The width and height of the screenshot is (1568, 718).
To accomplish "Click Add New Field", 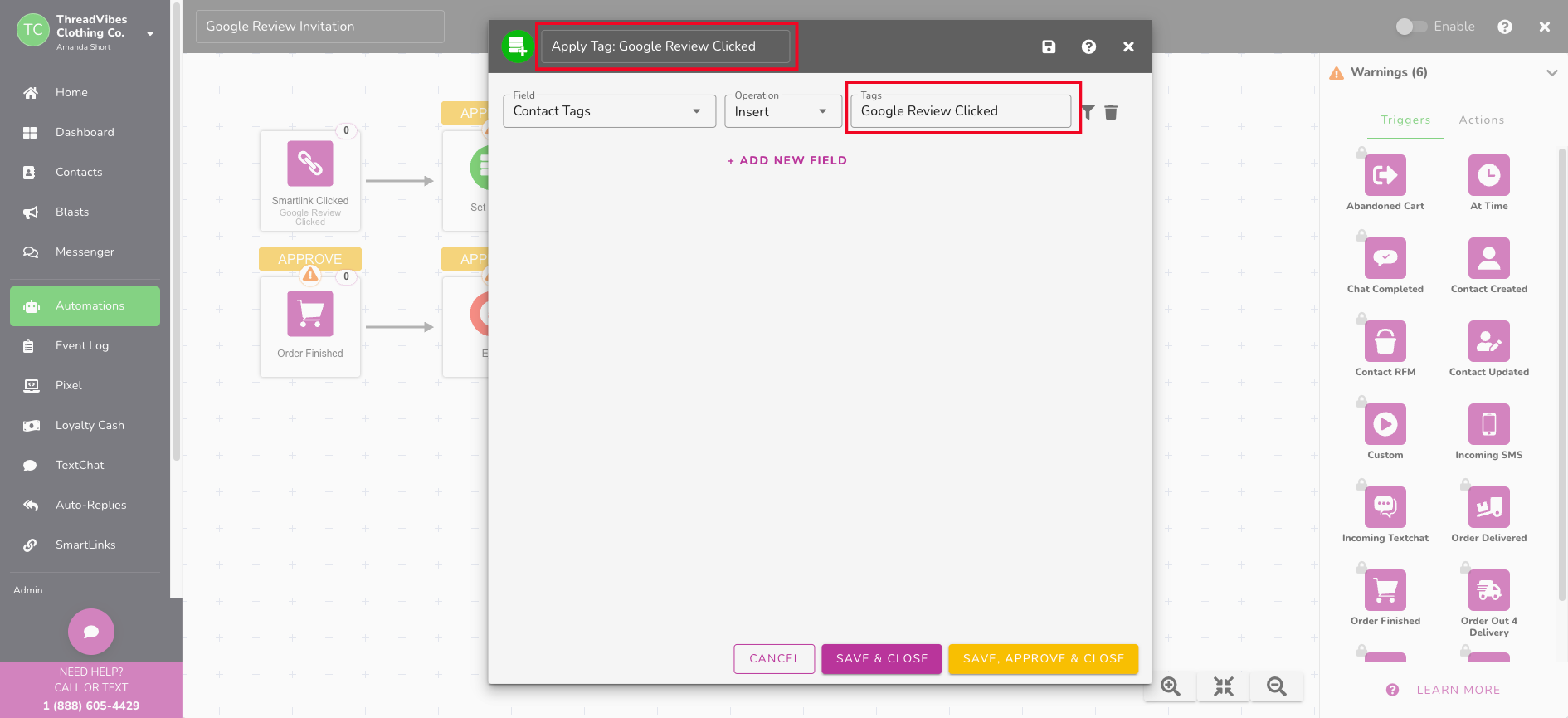I will (787, 160).
